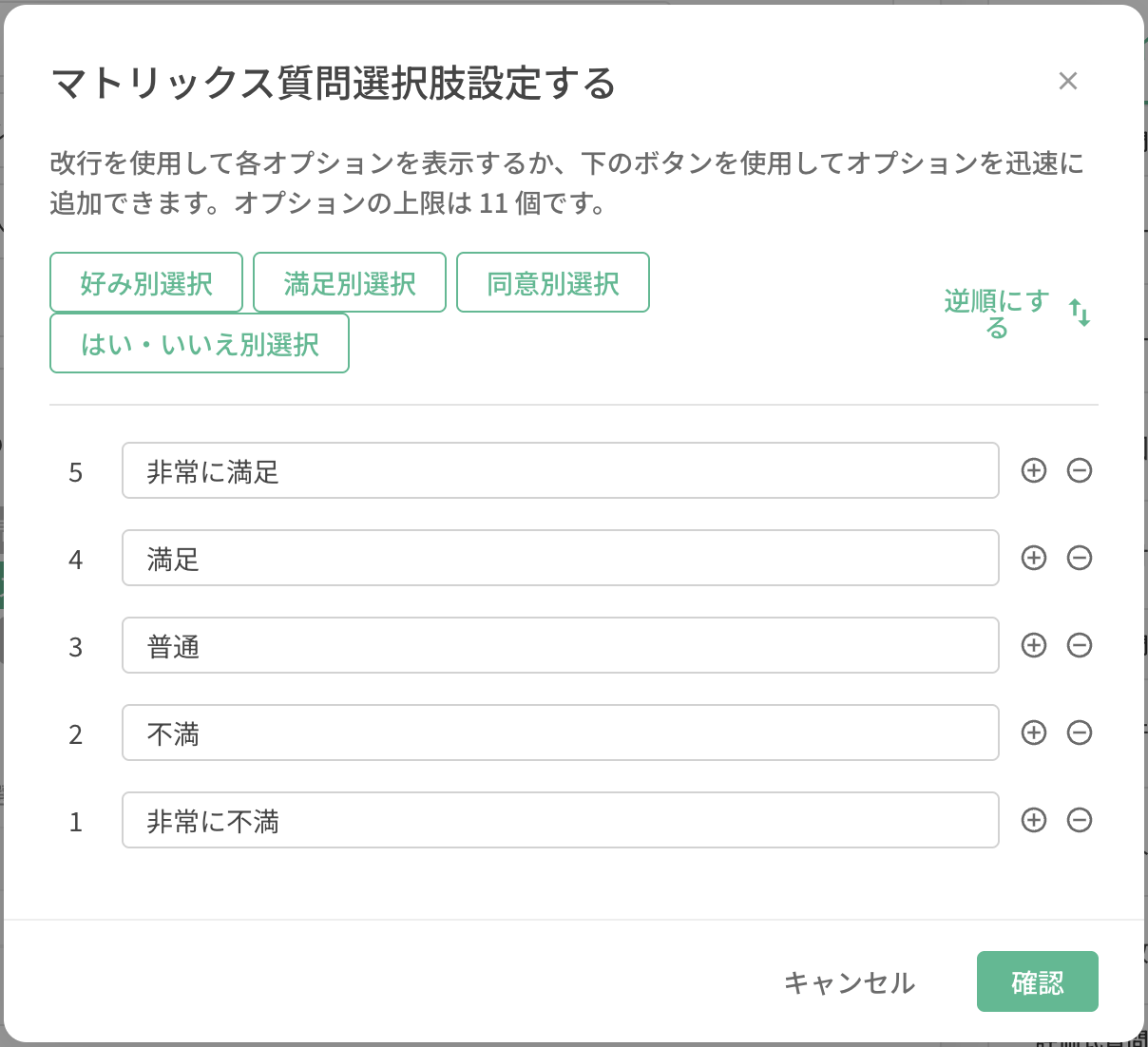This screenshot has width=1148, height=1047.
Task: Add option after row 2 不満
Action: coord(1034,733)
